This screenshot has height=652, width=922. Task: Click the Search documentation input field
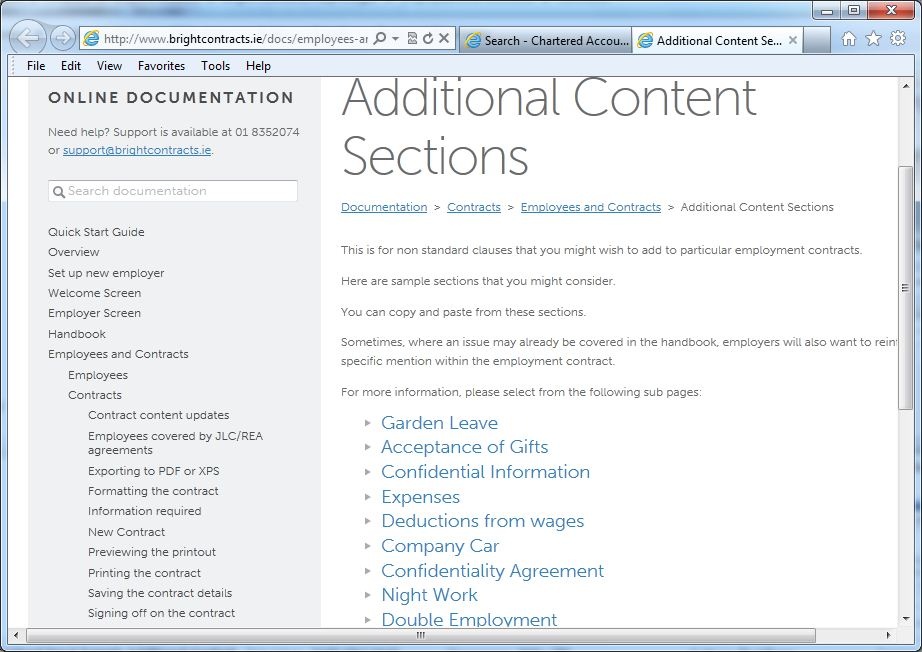point(173,191)
